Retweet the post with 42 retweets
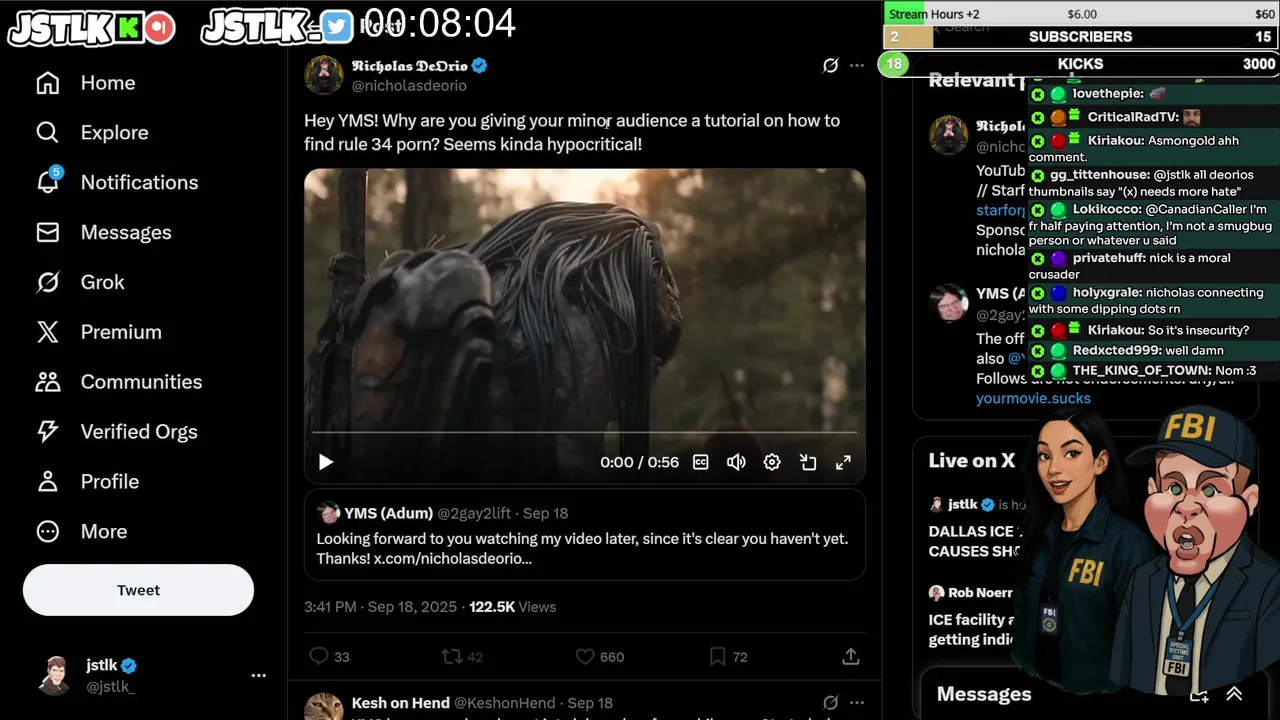This screenshot has width=1280, height=720. pyautogui.click(x=462, y=657)
